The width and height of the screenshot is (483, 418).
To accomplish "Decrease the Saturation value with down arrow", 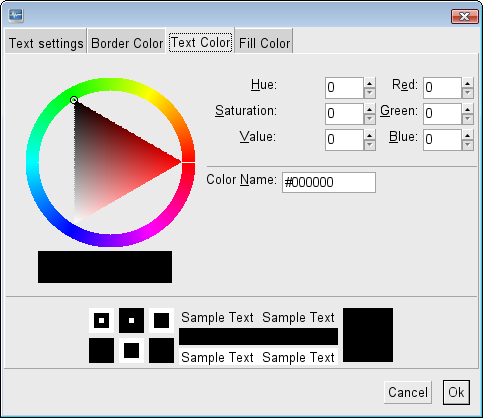I will click(x=369, y=119).
